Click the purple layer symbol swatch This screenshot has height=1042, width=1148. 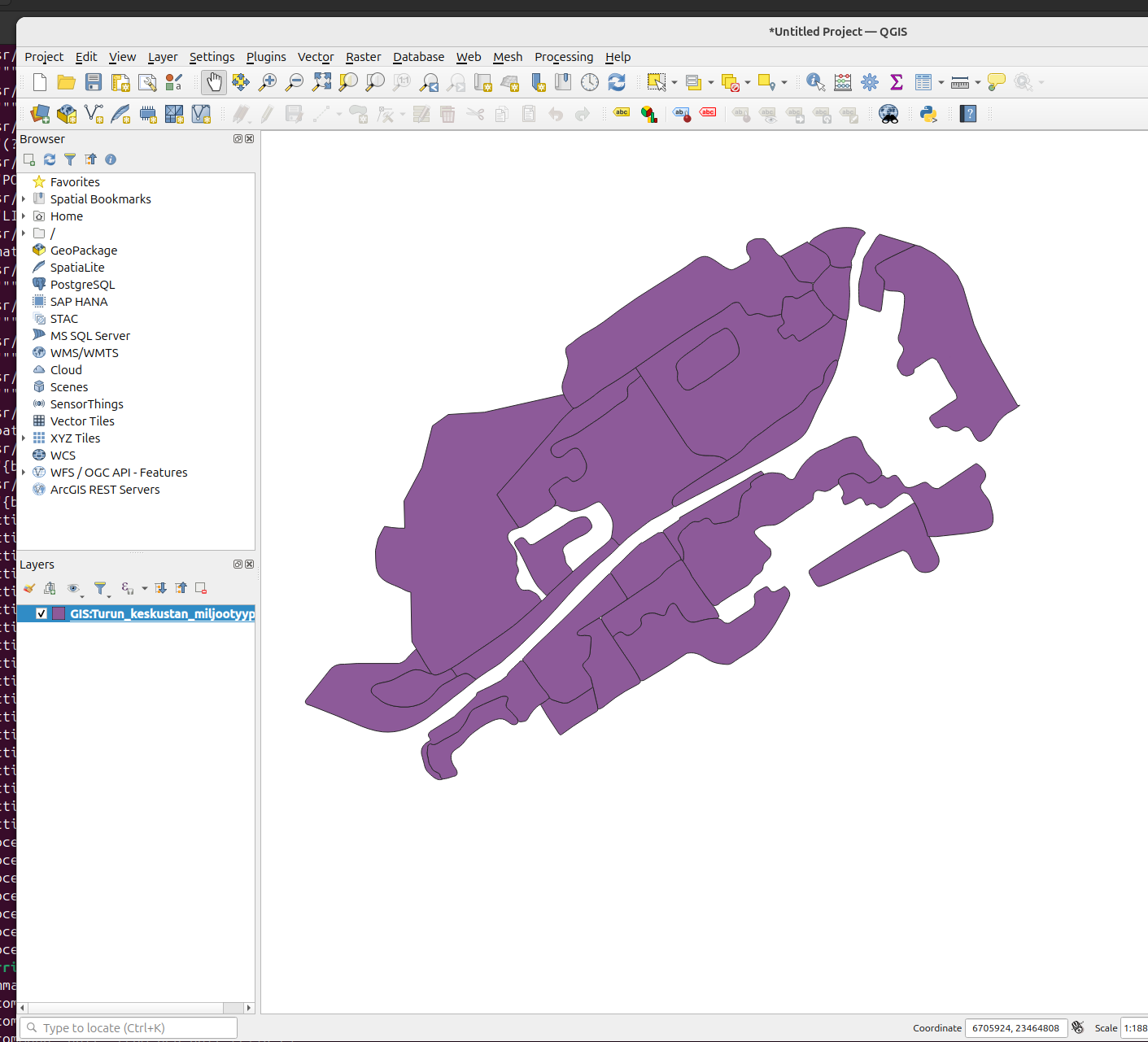pos(59,613)
